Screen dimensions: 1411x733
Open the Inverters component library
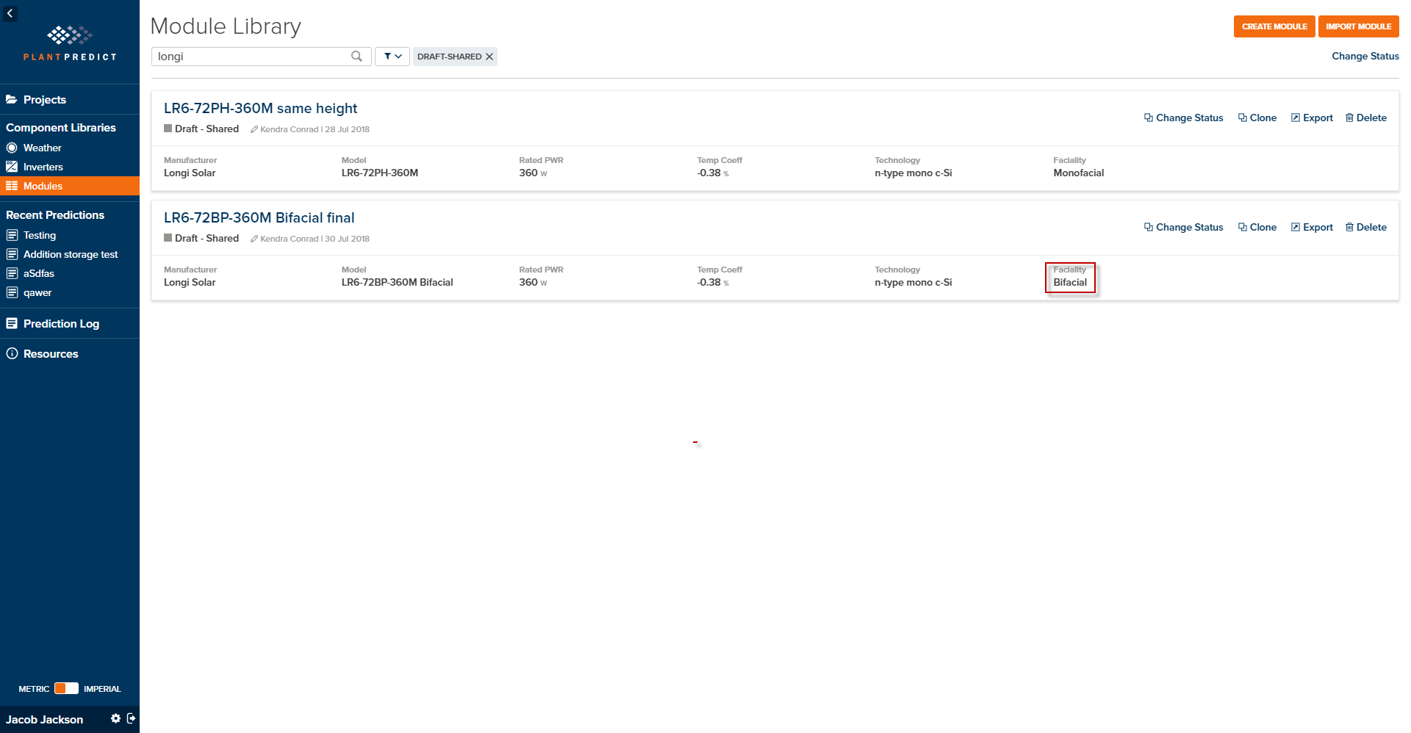tap(43, 167)
